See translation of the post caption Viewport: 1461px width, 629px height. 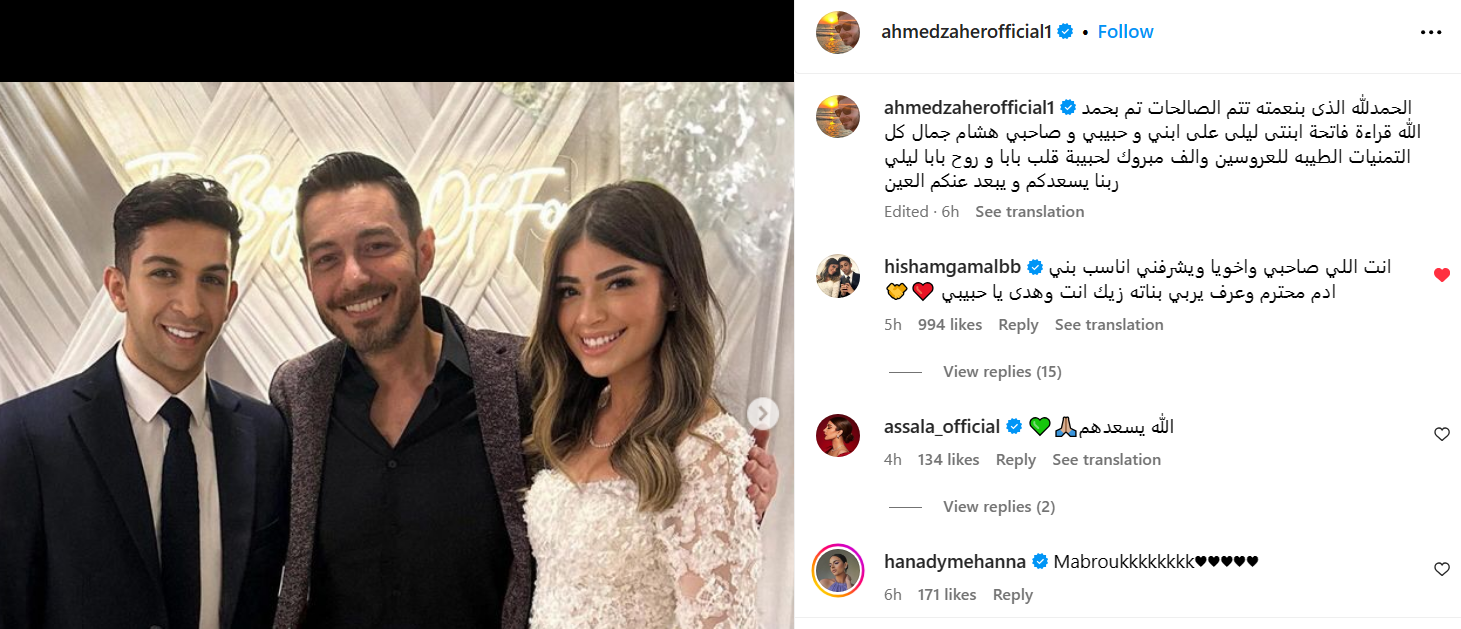(x=1030, y=212)
